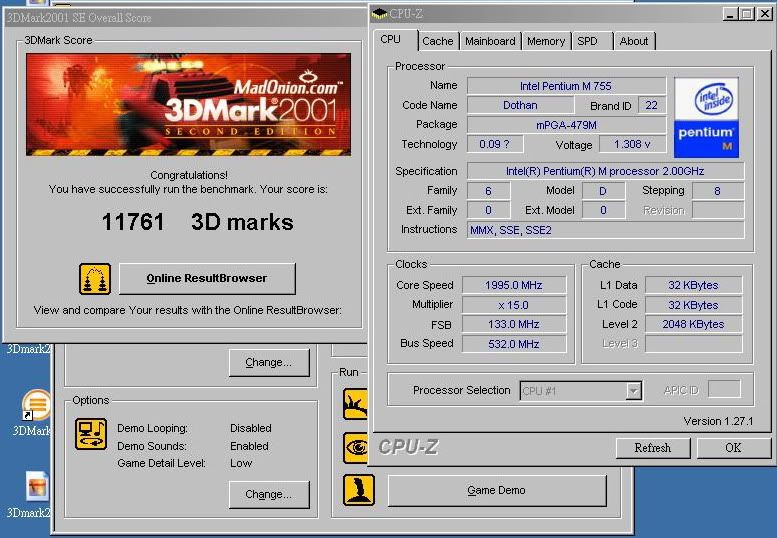Switch to the Cache tab
This screenshot has width=777, height=538.
click(438, 41)
